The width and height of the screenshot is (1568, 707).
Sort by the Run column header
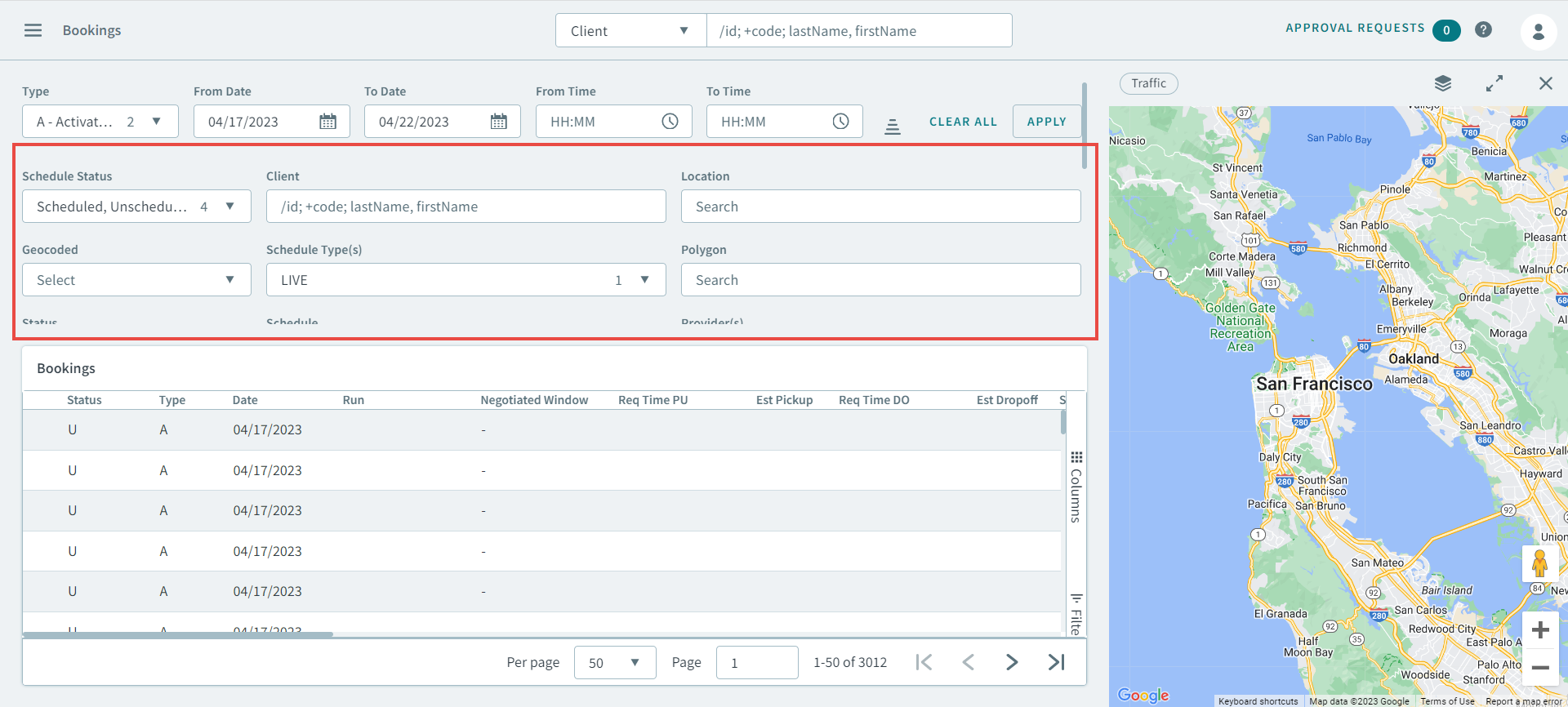point(354,400)
